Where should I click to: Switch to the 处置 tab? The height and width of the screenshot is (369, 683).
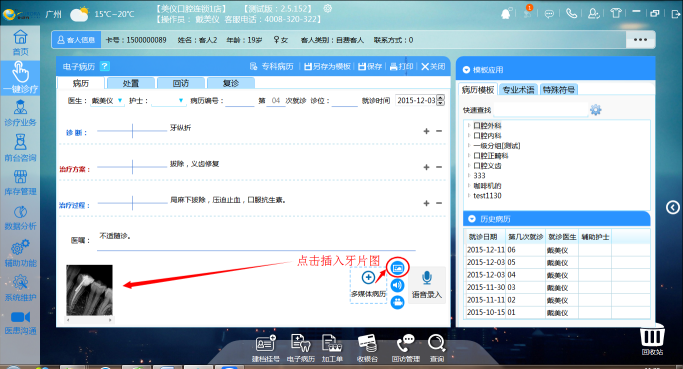131,83
